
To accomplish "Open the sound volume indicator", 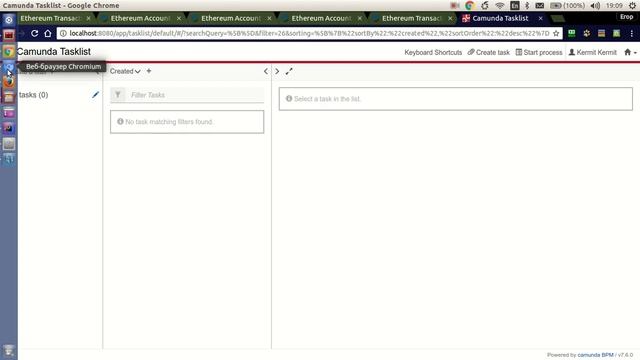I will click(596, 6).
